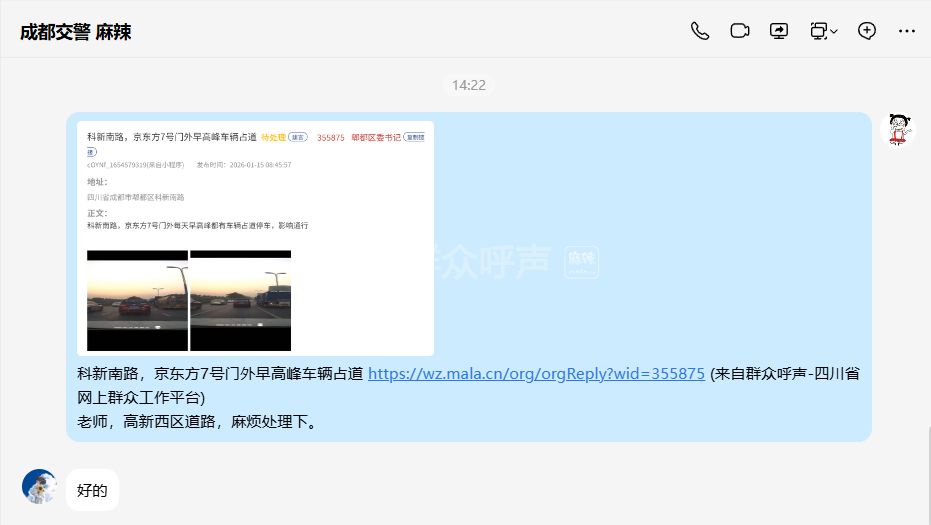Click the chat scrollbar on the right edge
This screenshot has width=931, height=525.
[927, 470]
